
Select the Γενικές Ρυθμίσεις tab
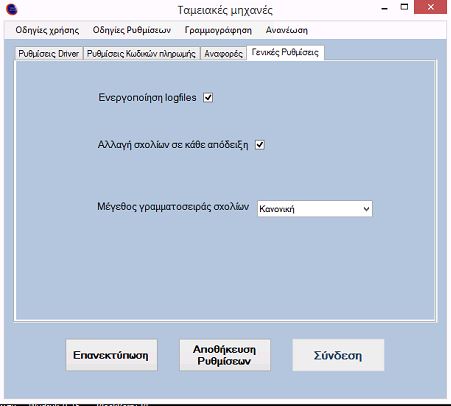(x=285, y=52)
